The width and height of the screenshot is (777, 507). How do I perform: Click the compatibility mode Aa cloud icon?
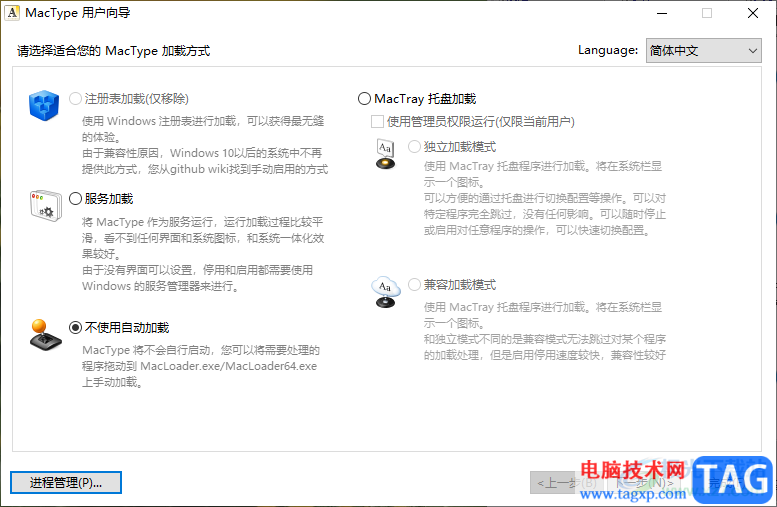pyautogui.click(x=386, y=292)
